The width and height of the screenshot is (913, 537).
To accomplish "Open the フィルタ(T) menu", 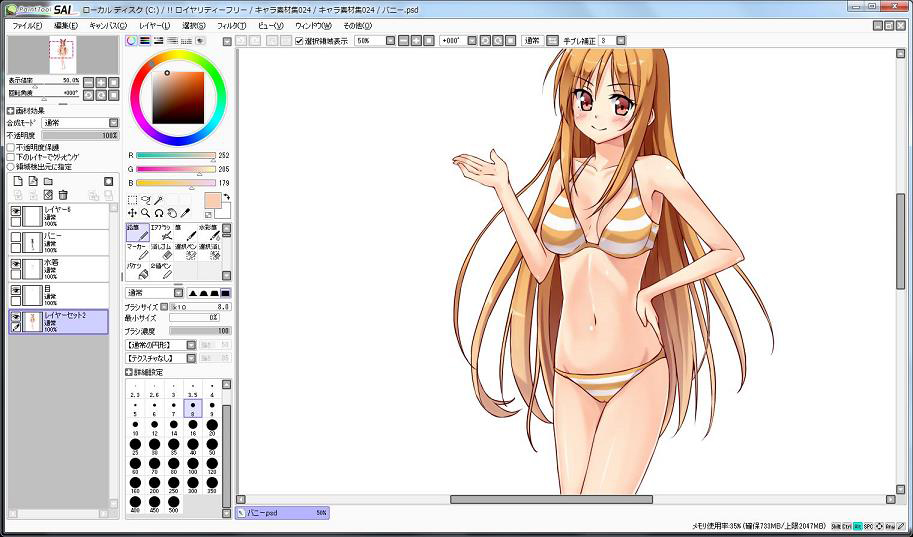I will 231,24.
